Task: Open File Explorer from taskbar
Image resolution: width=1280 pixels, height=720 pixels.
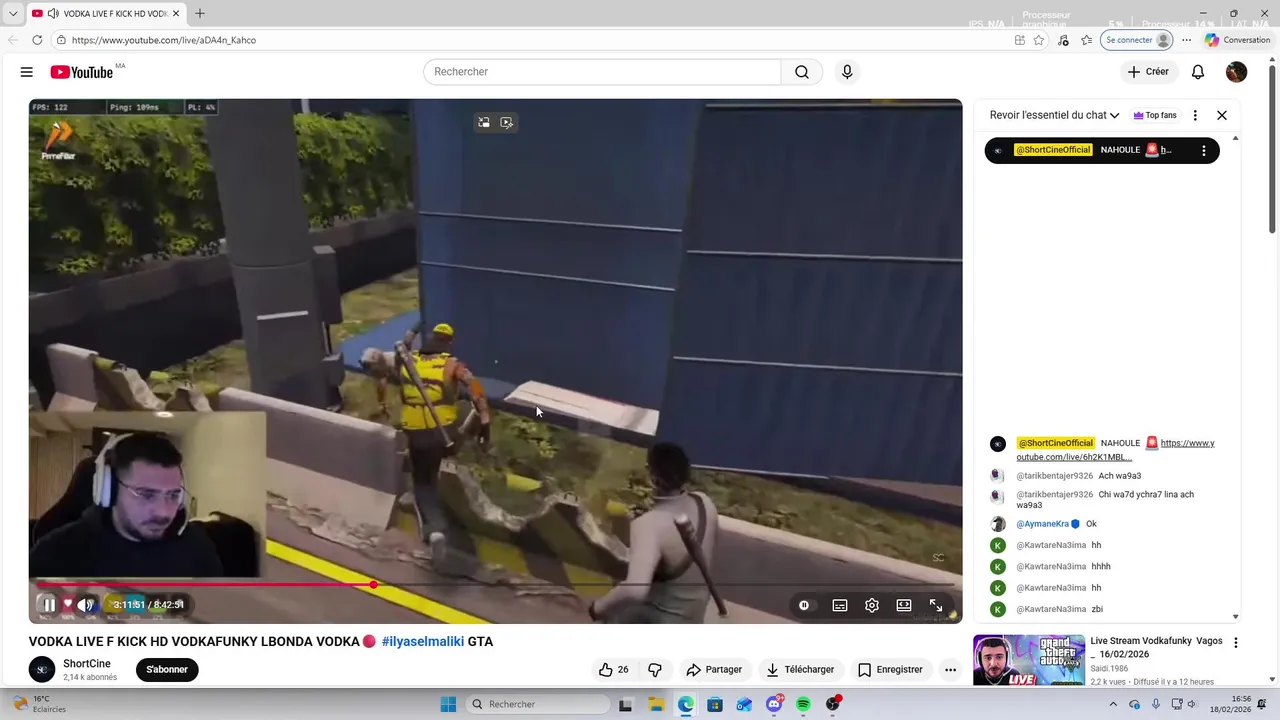Action: point(655,704)
